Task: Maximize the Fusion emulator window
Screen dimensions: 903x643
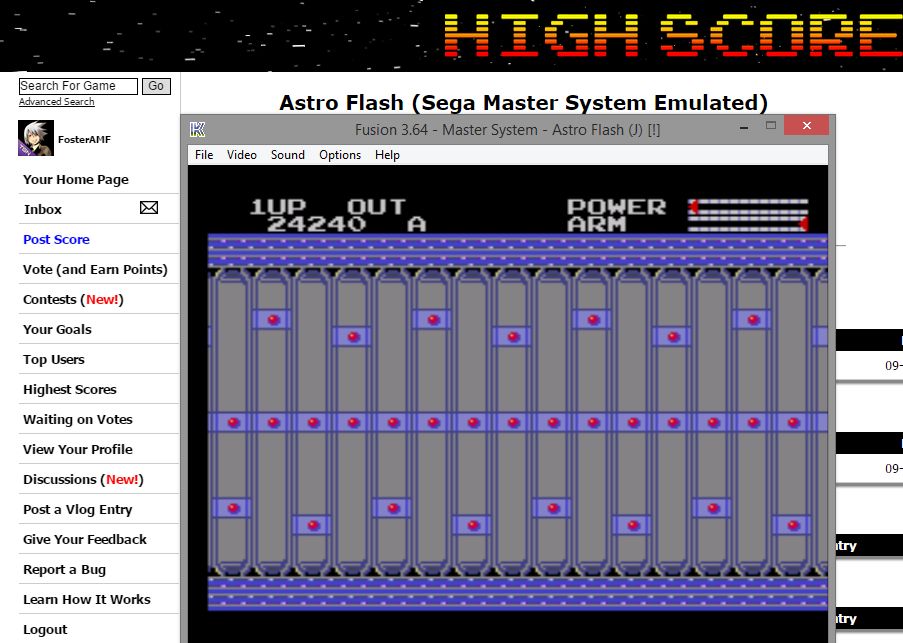Action: point(771,127)
